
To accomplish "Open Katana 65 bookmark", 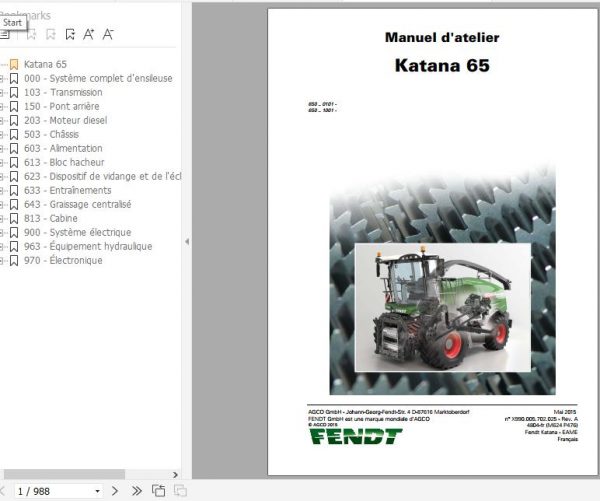I will (45, 64).
